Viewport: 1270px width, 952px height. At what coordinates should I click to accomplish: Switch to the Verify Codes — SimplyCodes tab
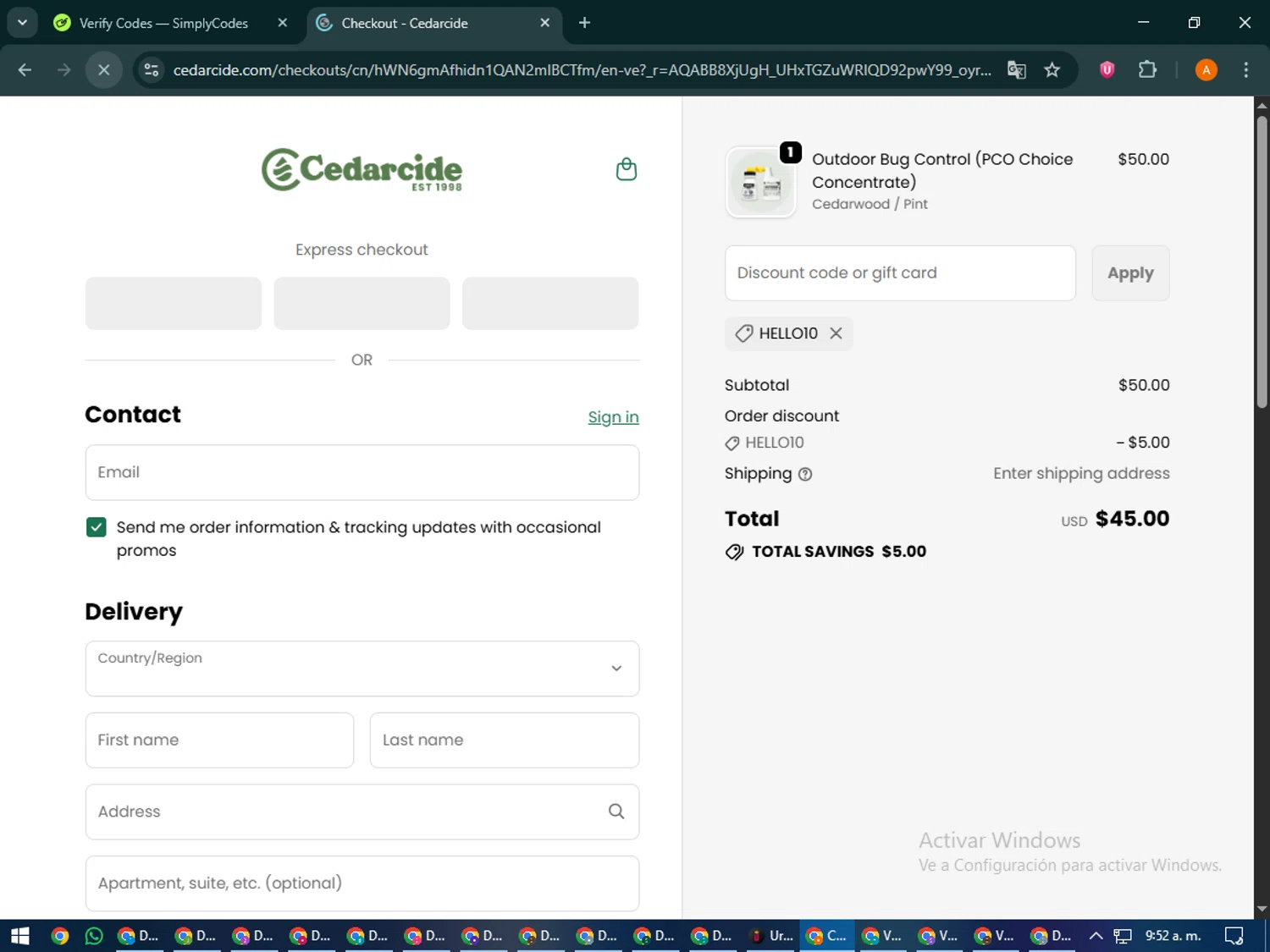click(163, 23)
